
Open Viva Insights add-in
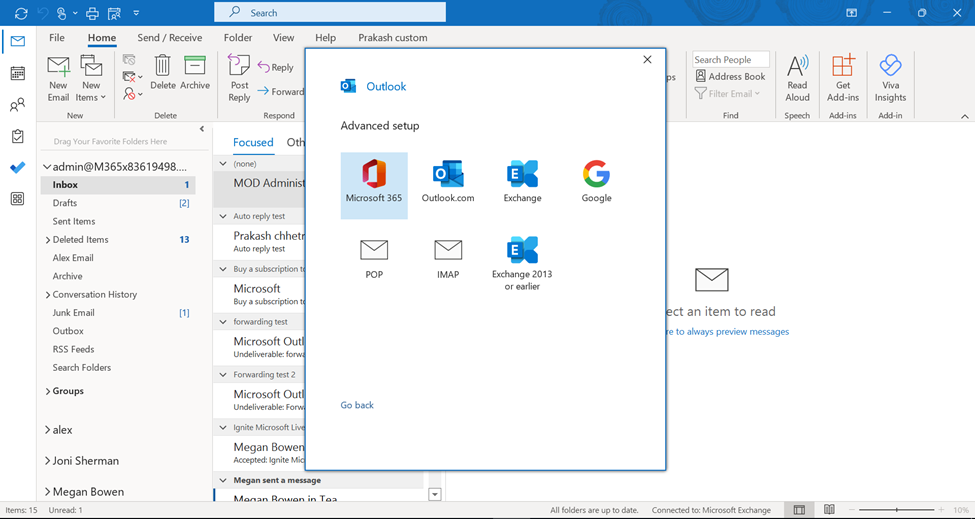tap(890, 78)
